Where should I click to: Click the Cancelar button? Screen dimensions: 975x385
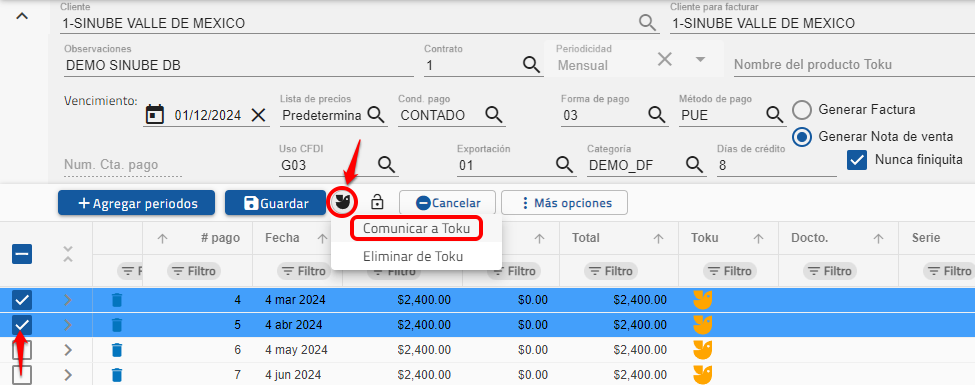[x=448, y=203]
